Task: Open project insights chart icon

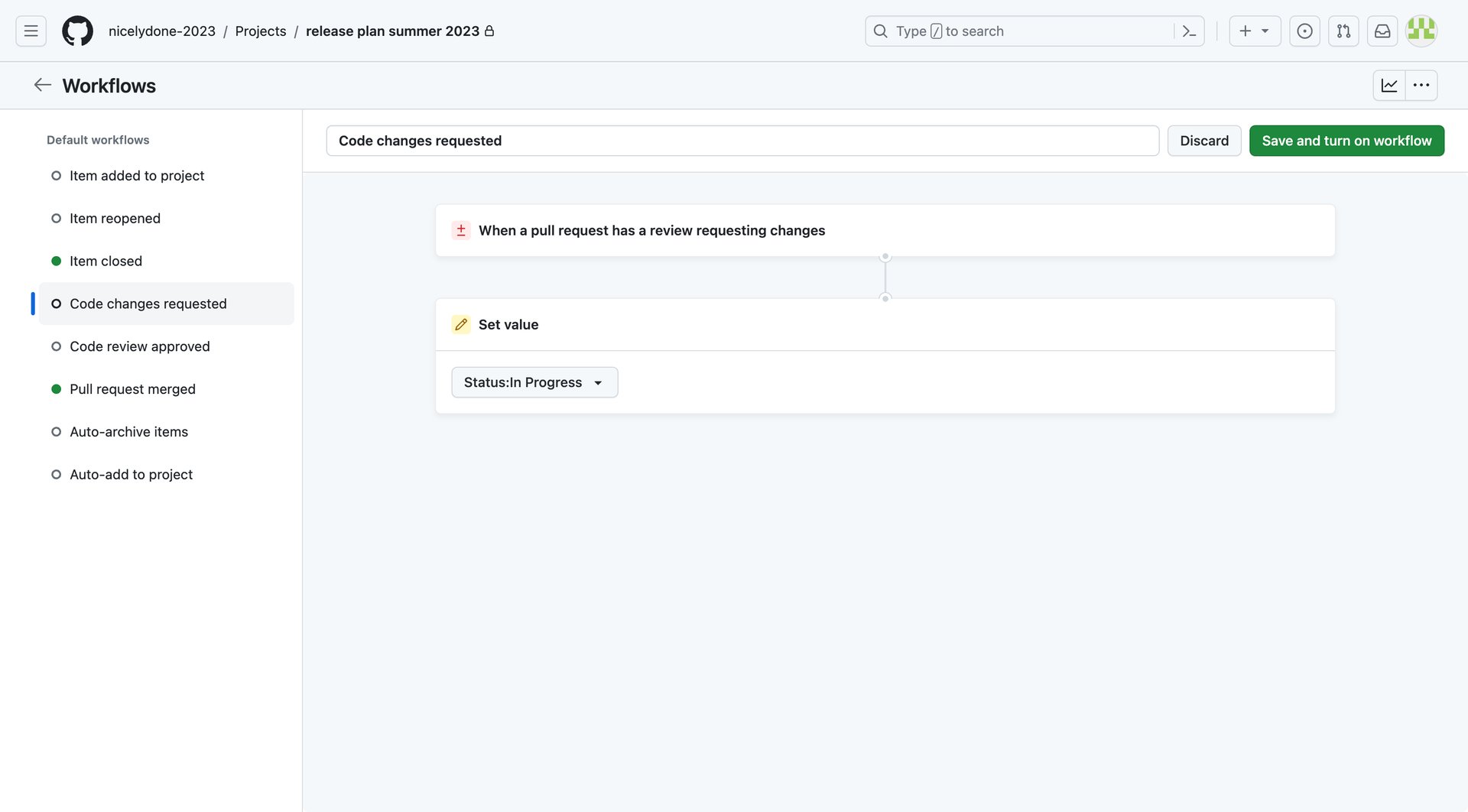Action: 1389,85
